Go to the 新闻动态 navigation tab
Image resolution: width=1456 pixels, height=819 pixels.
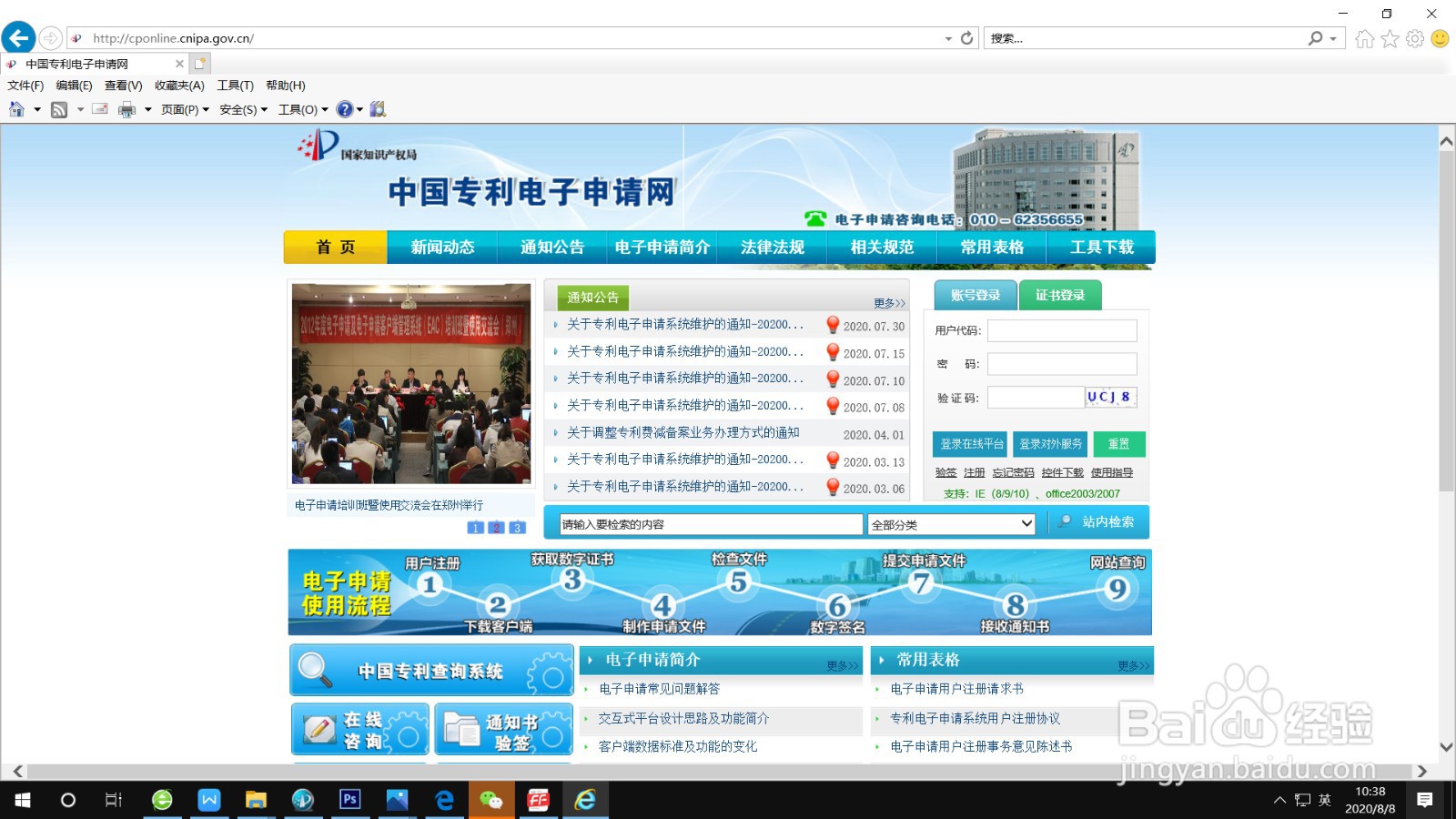pyautogui.click(x=442, y=247)
